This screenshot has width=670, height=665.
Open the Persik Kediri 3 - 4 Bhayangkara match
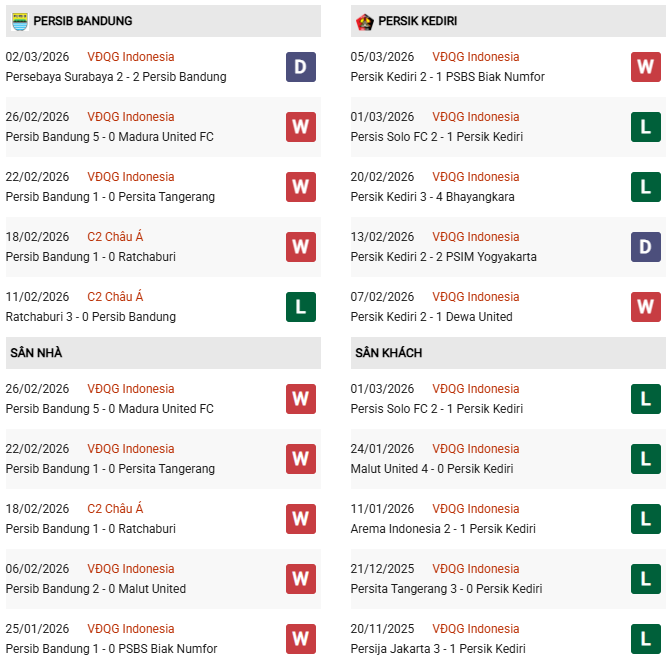coord(432,197)
